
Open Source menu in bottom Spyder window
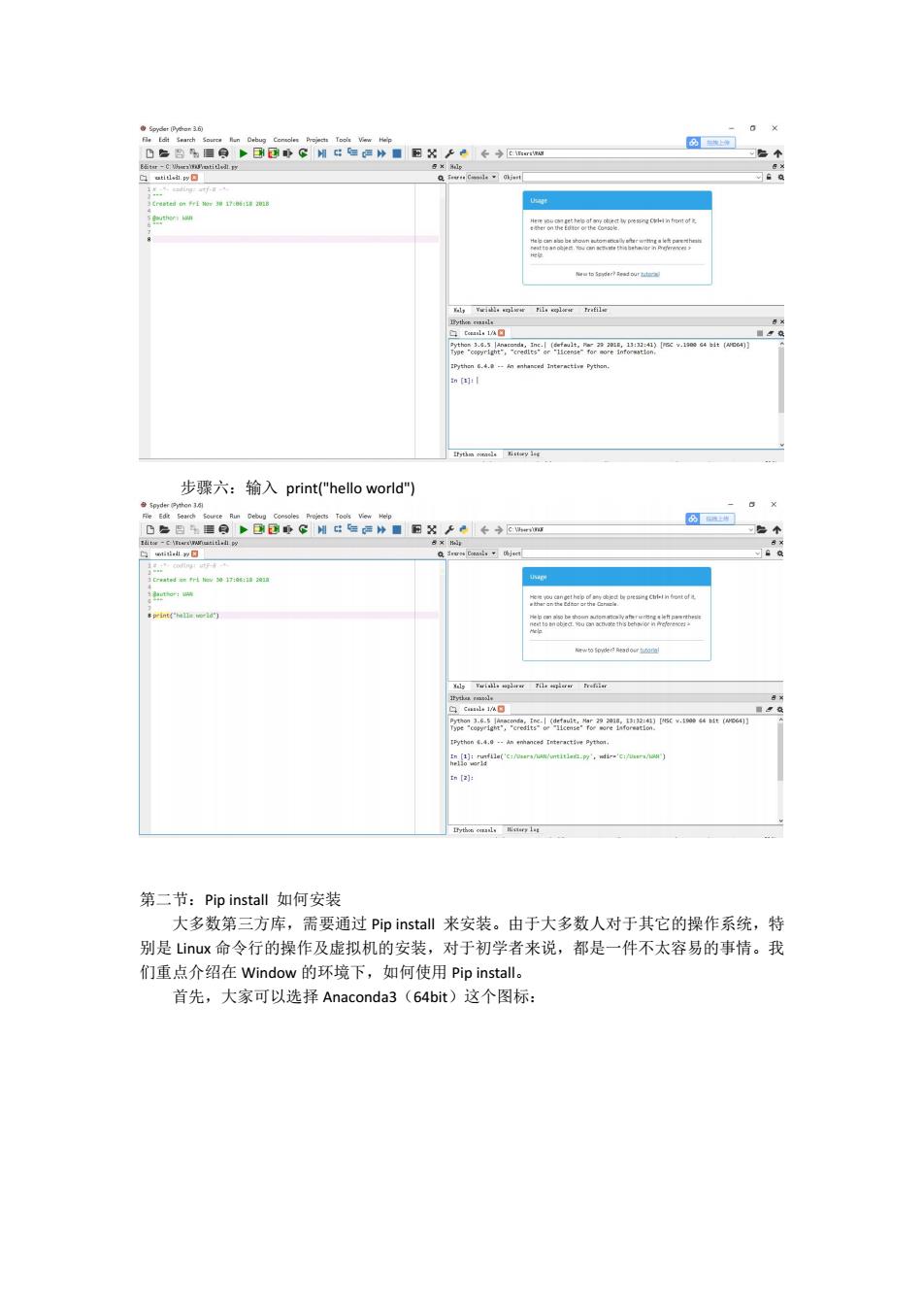(212, 516)
